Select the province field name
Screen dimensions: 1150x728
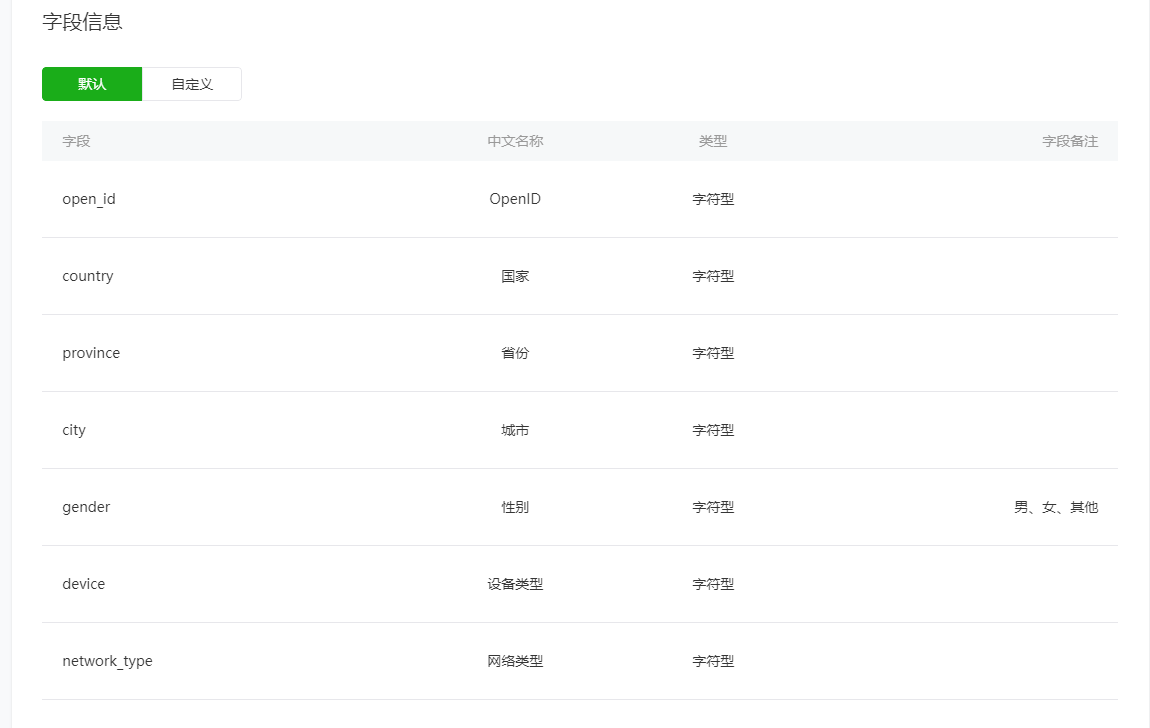91,353
